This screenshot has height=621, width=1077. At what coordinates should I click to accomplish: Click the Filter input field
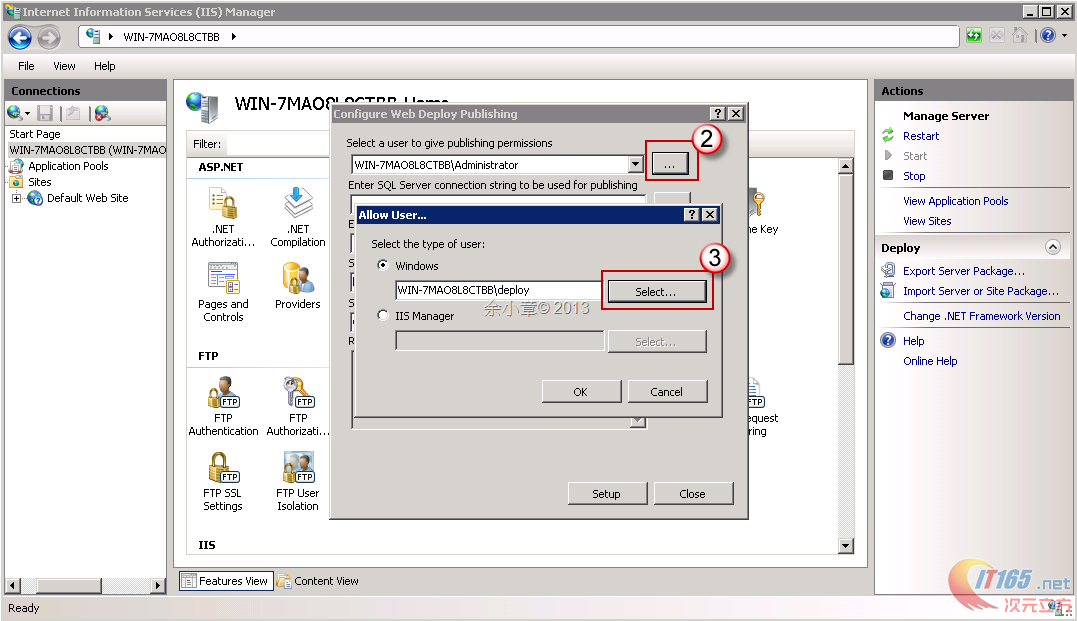(277, 144)
